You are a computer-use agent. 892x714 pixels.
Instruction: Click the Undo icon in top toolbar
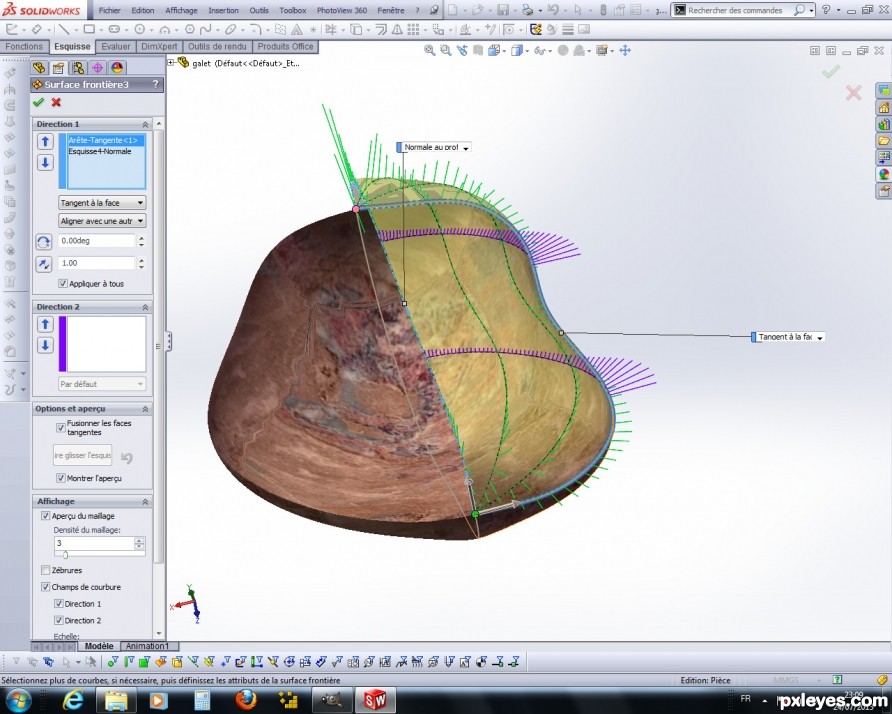coord(552,10)
